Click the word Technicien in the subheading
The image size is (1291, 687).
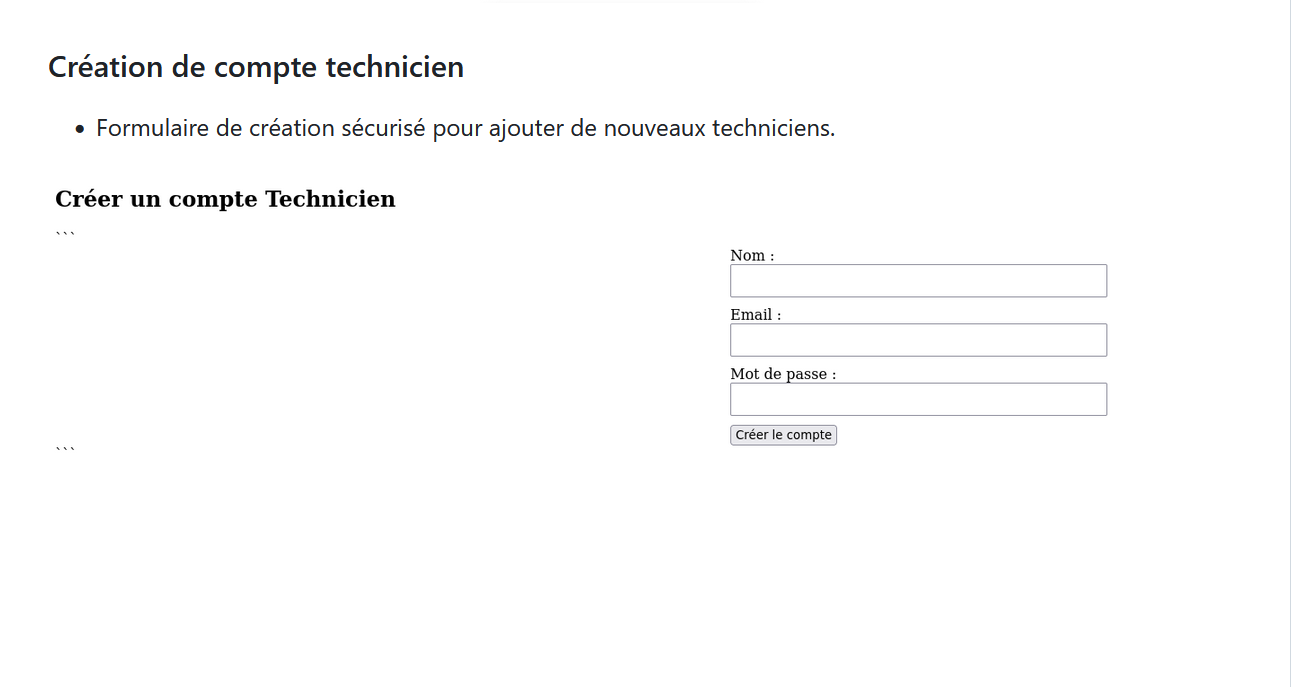click(x=330, y=198)
